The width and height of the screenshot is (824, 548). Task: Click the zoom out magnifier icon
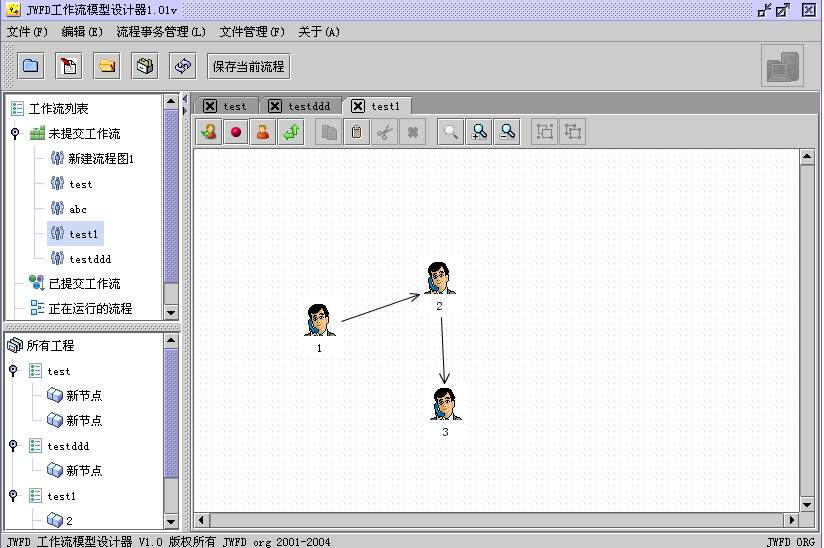point(507,131)
